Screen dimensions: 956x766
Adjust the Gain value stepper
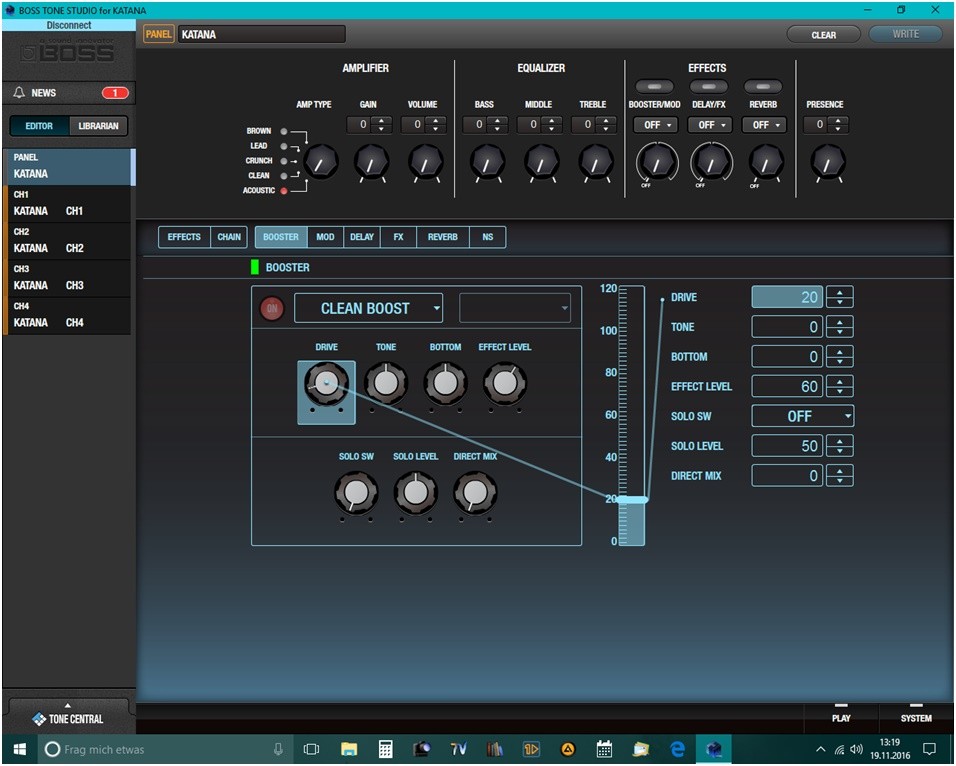381,125
